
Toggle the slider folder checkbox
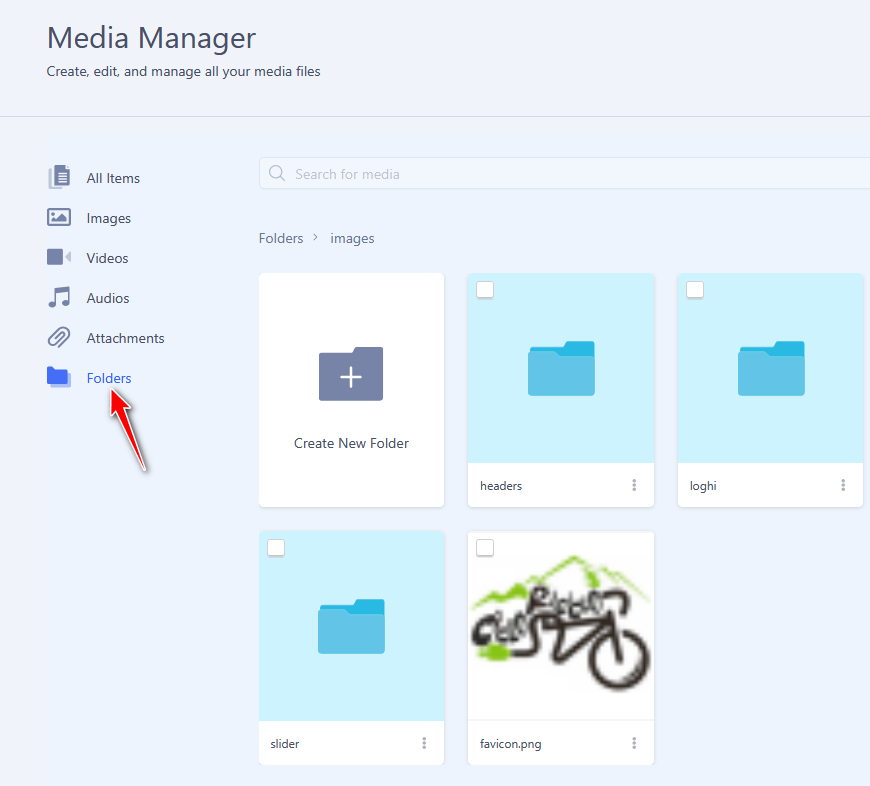276,548
